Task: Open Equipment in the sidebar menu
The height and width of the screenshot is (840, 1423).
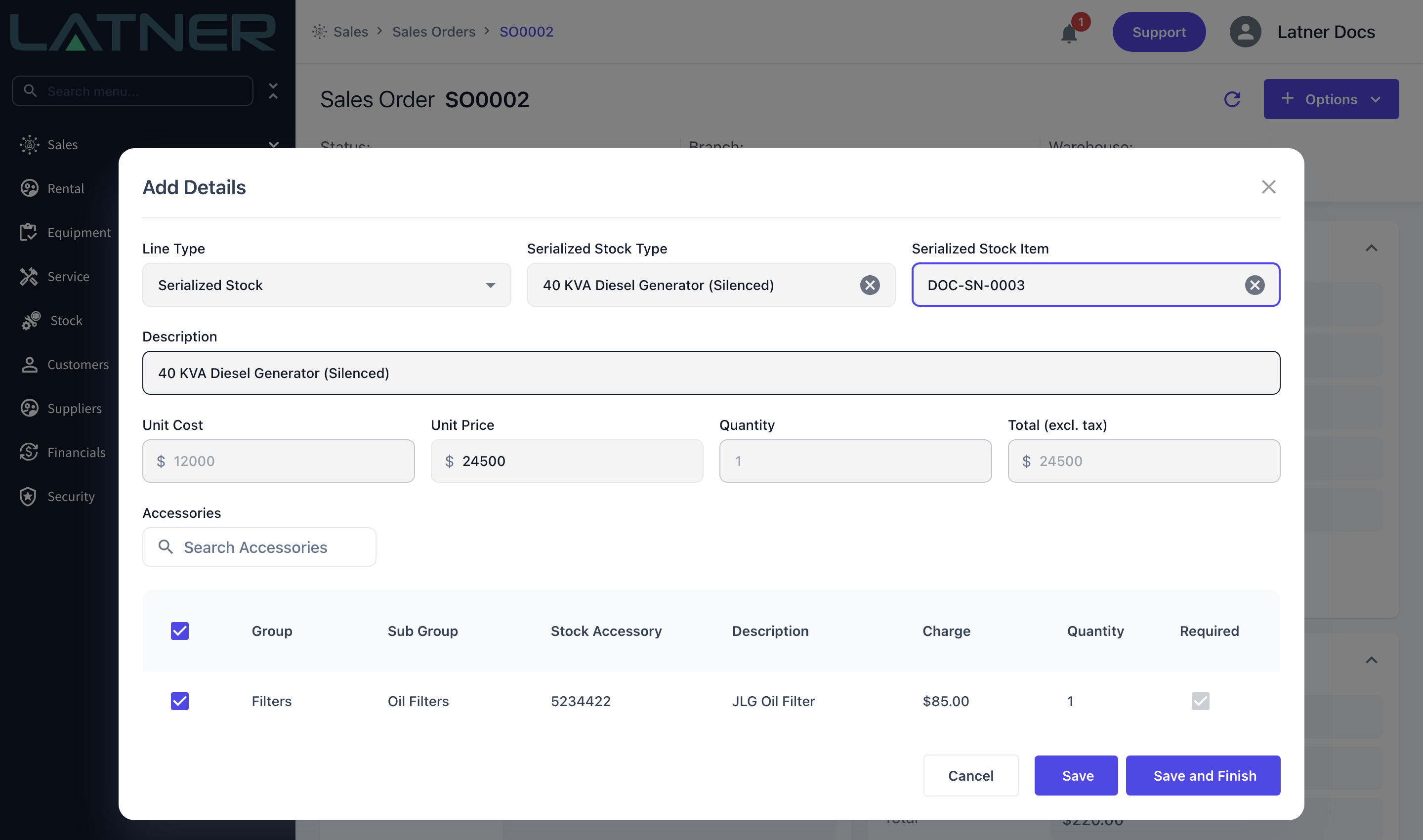Action: [79, 232]
